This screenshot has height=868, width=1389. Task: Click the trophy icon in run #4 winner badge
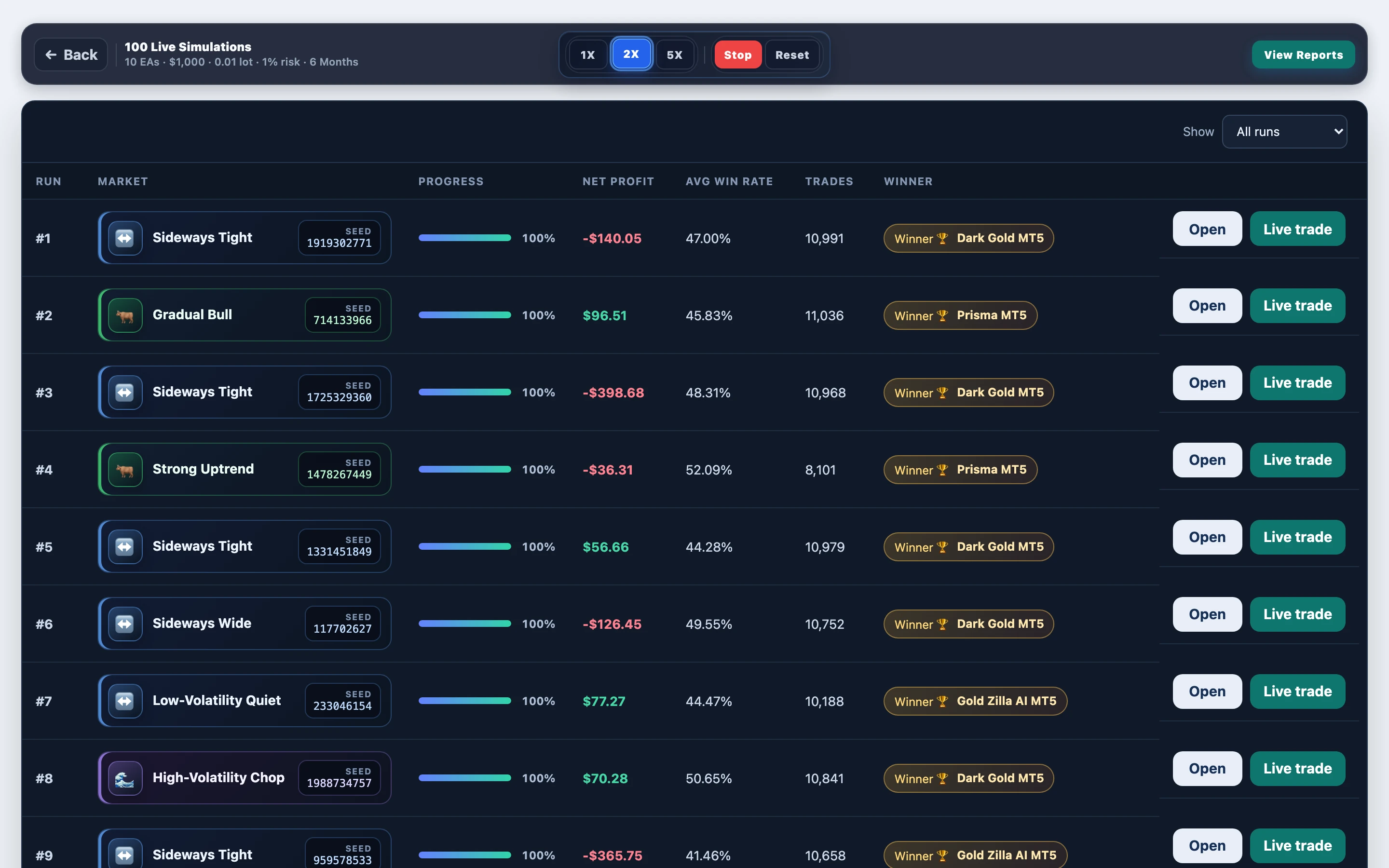(942, 470)
